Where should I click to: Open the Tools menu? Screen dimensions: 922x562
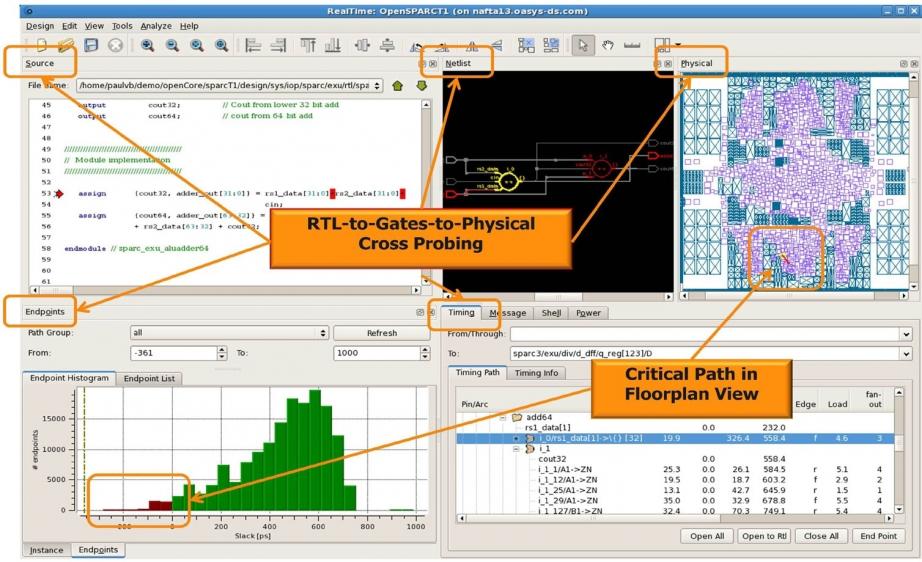tap(122, 26)
